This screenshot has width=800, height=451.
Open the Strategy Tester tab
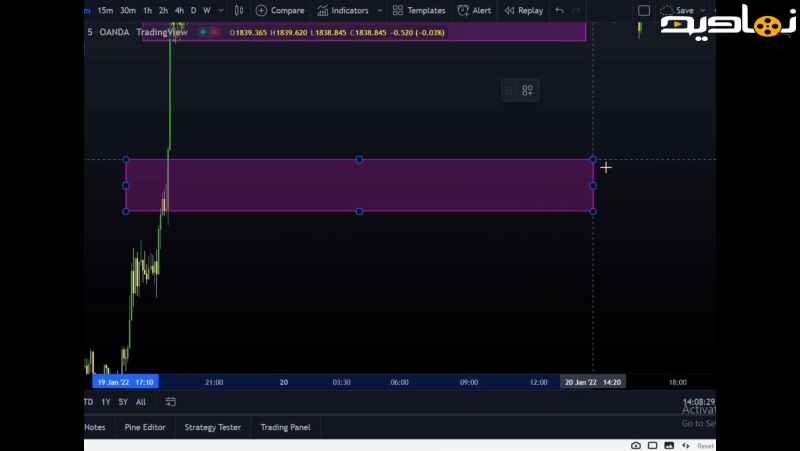pyautogui.click(x=212, y=427)
